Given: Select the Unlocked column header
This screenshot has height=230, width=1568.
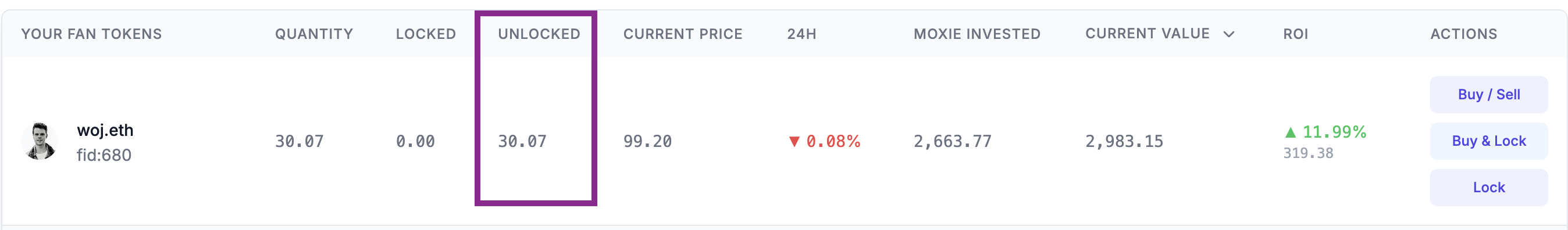Looking at the screenshot, I should [539, 34].
